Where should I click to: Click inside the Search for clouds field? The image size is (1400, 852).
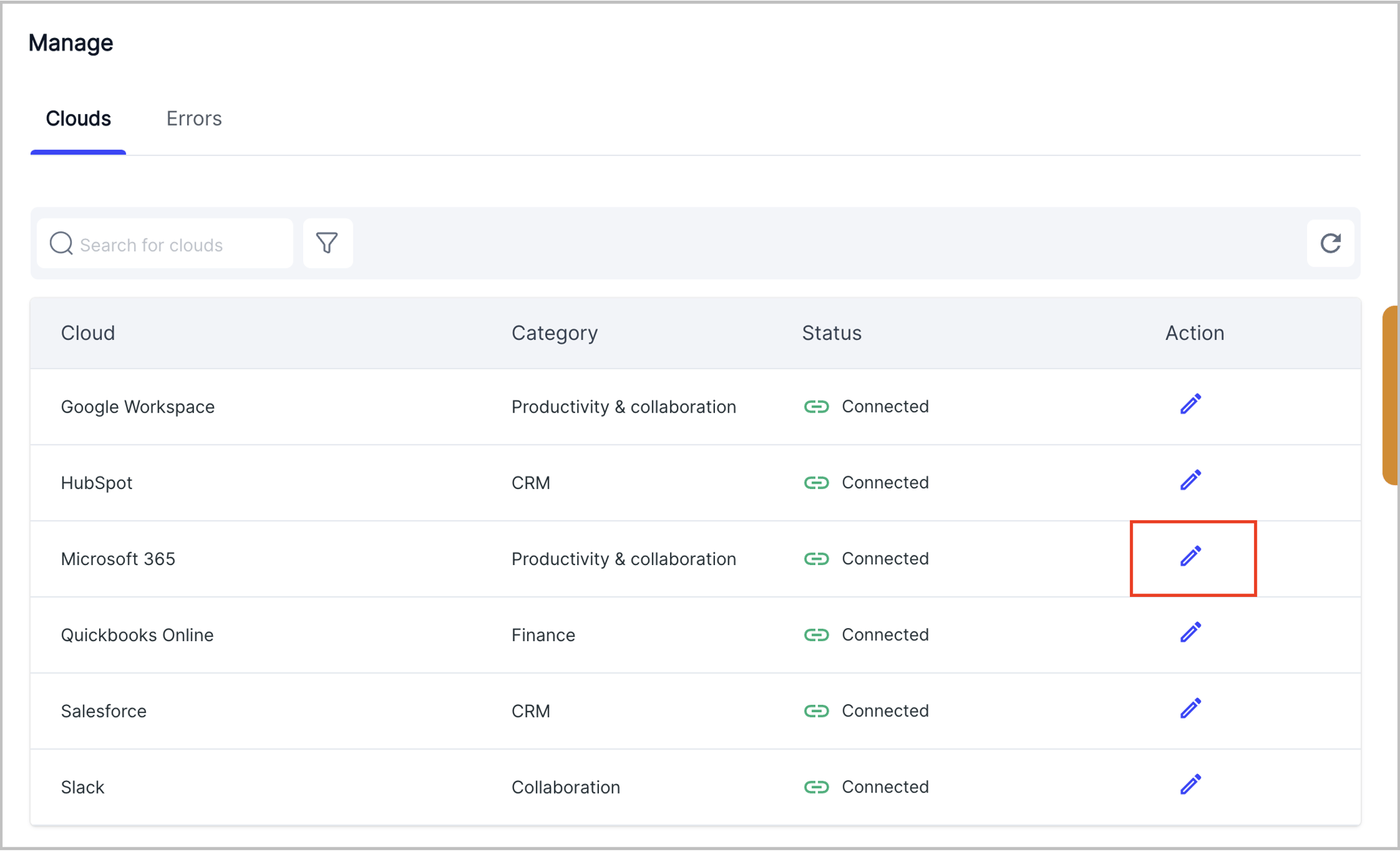(x=170, y=244)
